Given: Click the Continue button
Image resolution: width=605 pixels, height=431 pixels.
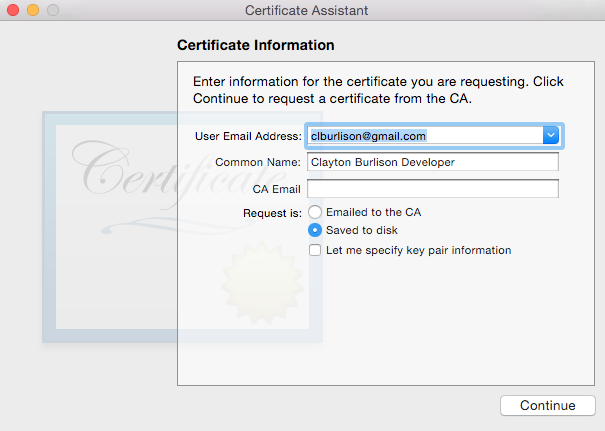Looking at the screenshot, I should coord(548,406).
